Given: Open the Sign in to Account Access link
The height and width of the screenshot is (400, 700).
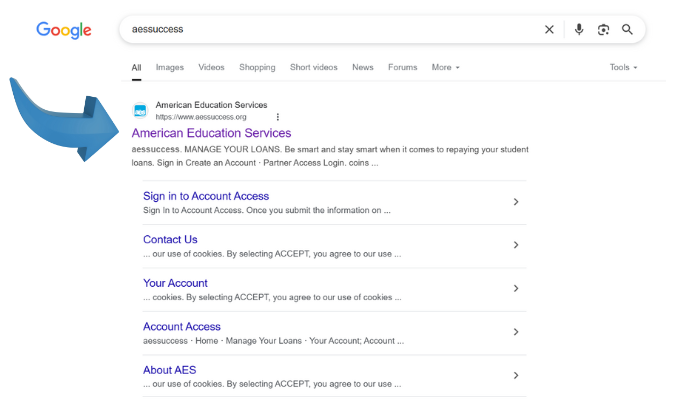Looking at the screenshot, I should [x=206, y=196].
